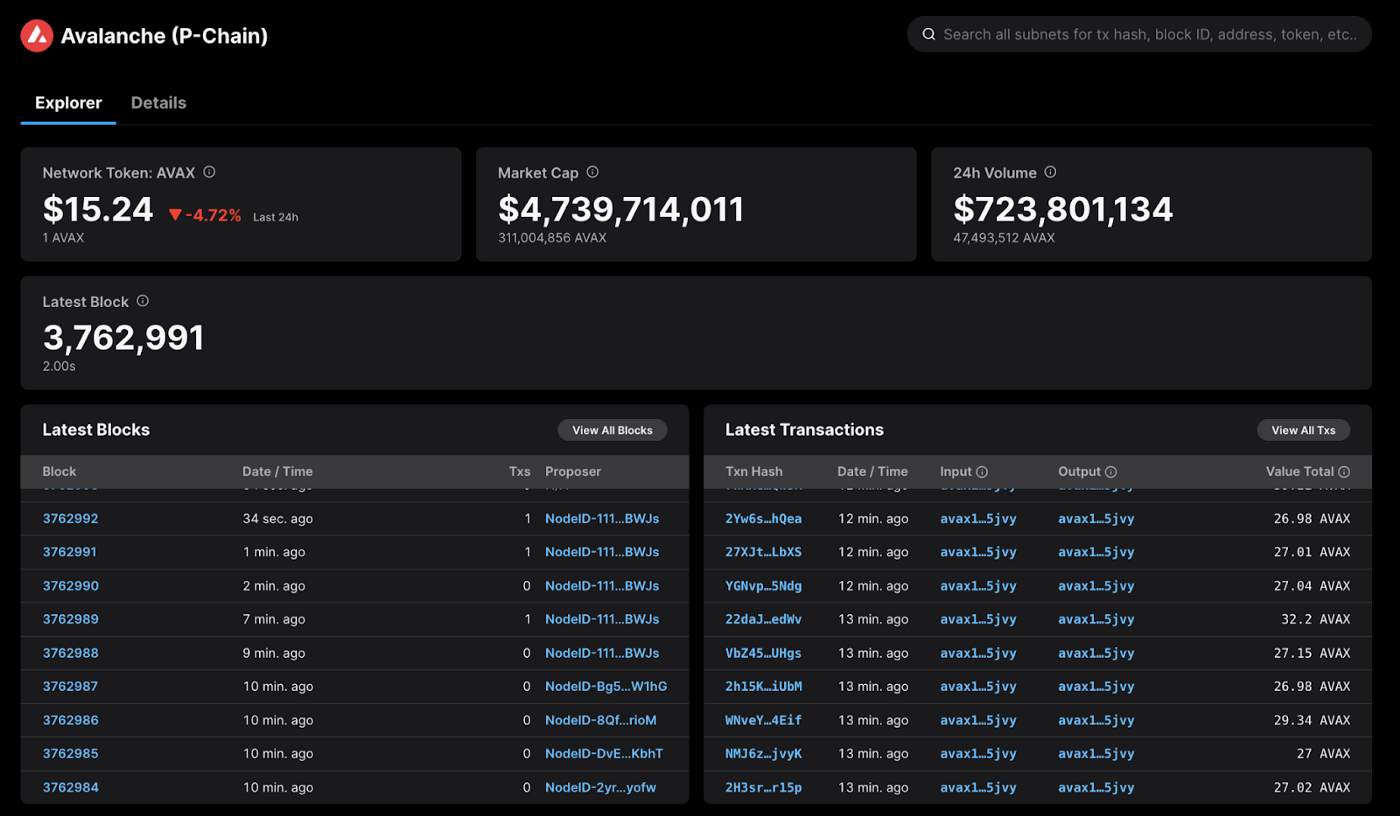The width and height of the screenshot is (1400, 816).
Task: Open the 24h Volume info tooltip
Action: click(x=1050, y=172)
